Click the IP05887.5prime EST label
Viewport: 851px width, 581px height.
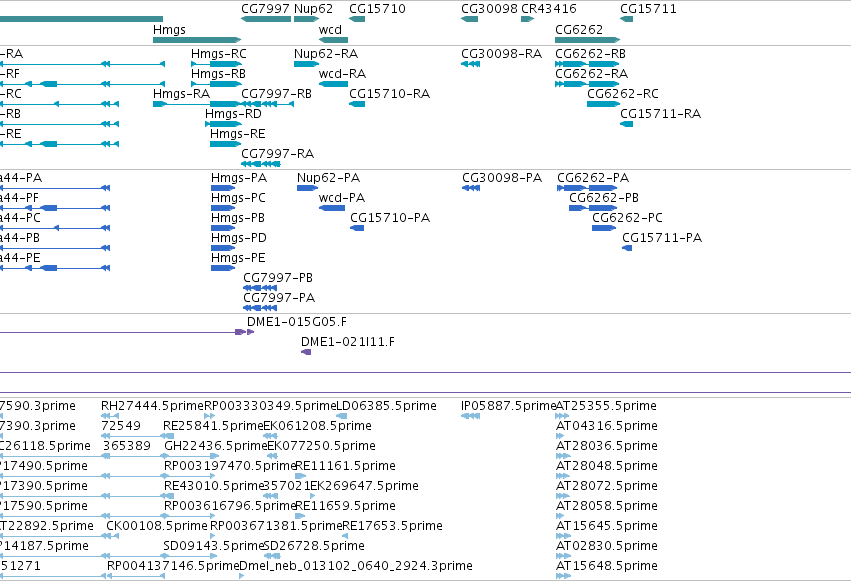click(x=509, y=406)
